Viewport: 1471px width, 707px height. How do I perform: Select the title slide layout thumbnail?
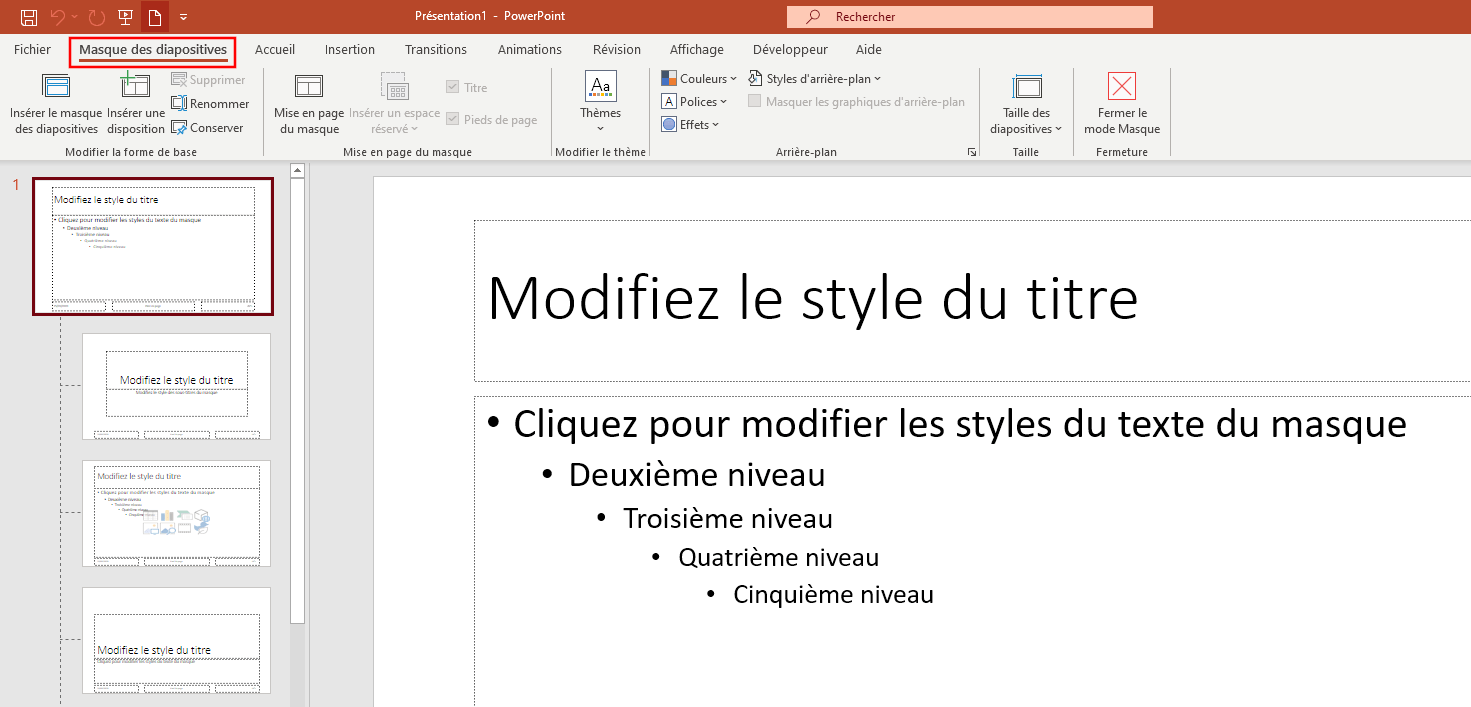pyautogui.click(x=176, y=386)
